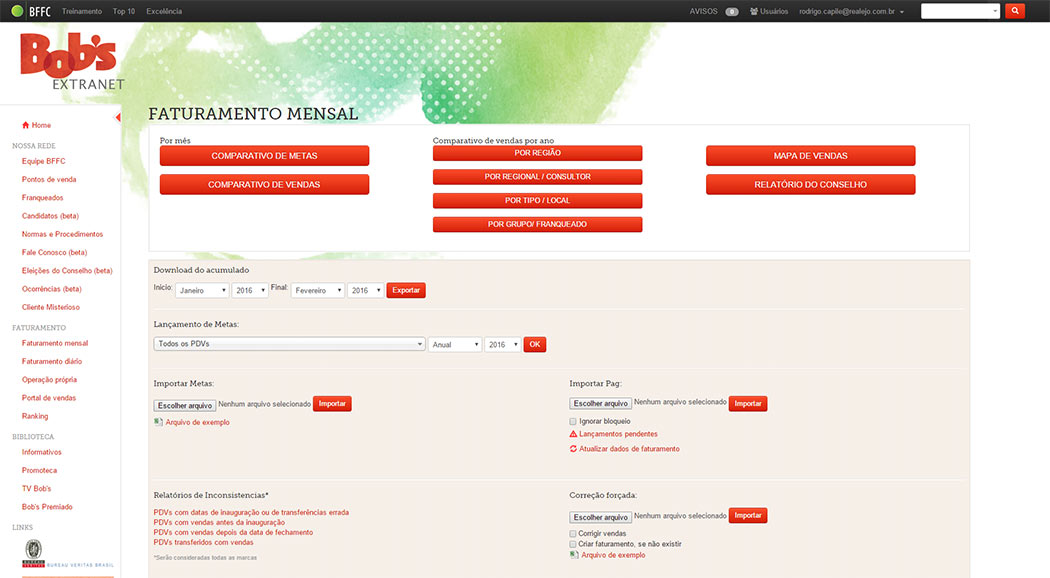This screenshot has height=578, width=1050.
Task: Choose file for Importar Pag
Action: tap(601, 403)
